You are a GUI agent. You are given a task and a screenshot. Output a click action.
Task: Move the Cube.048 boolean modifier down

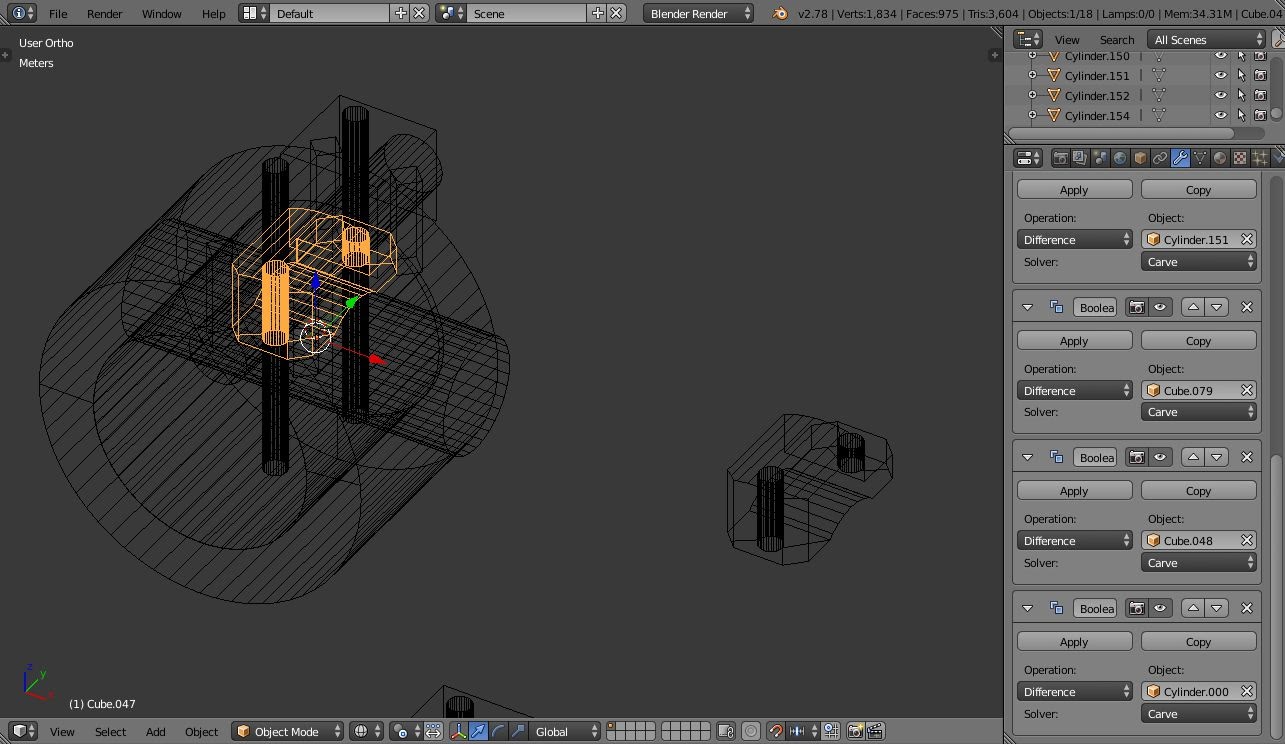coord(1217,457)
